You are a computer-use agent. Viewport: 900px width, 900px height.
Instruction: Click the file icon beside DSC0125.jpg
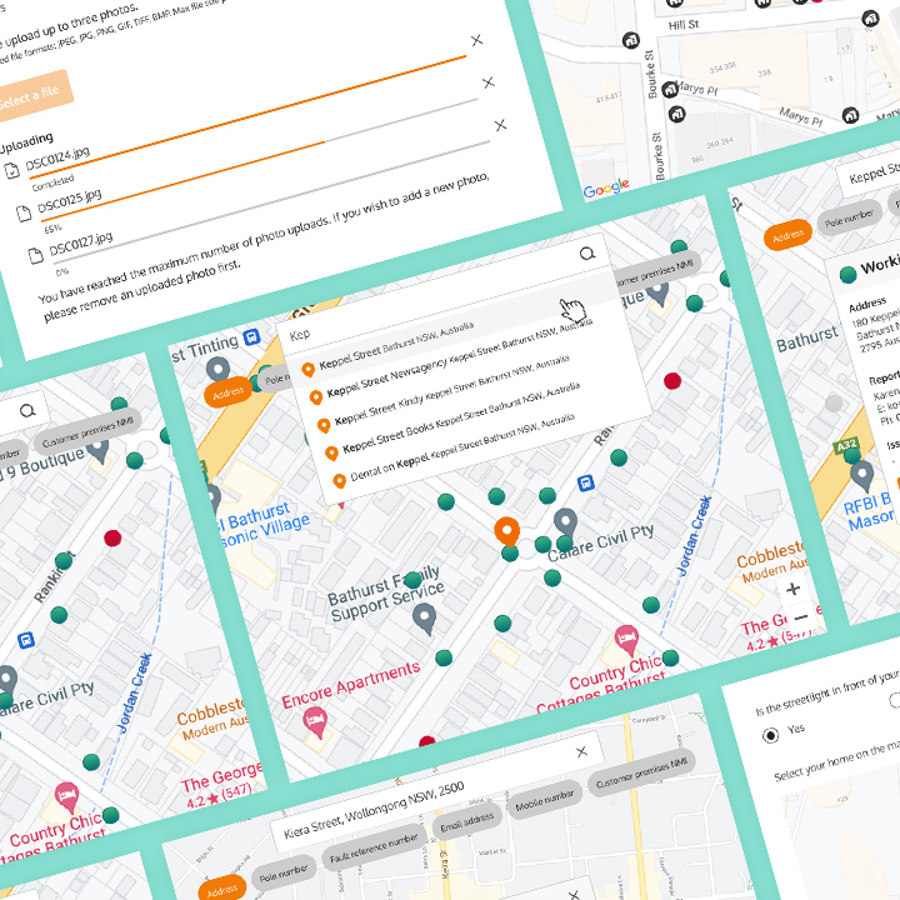click(23, 213)
